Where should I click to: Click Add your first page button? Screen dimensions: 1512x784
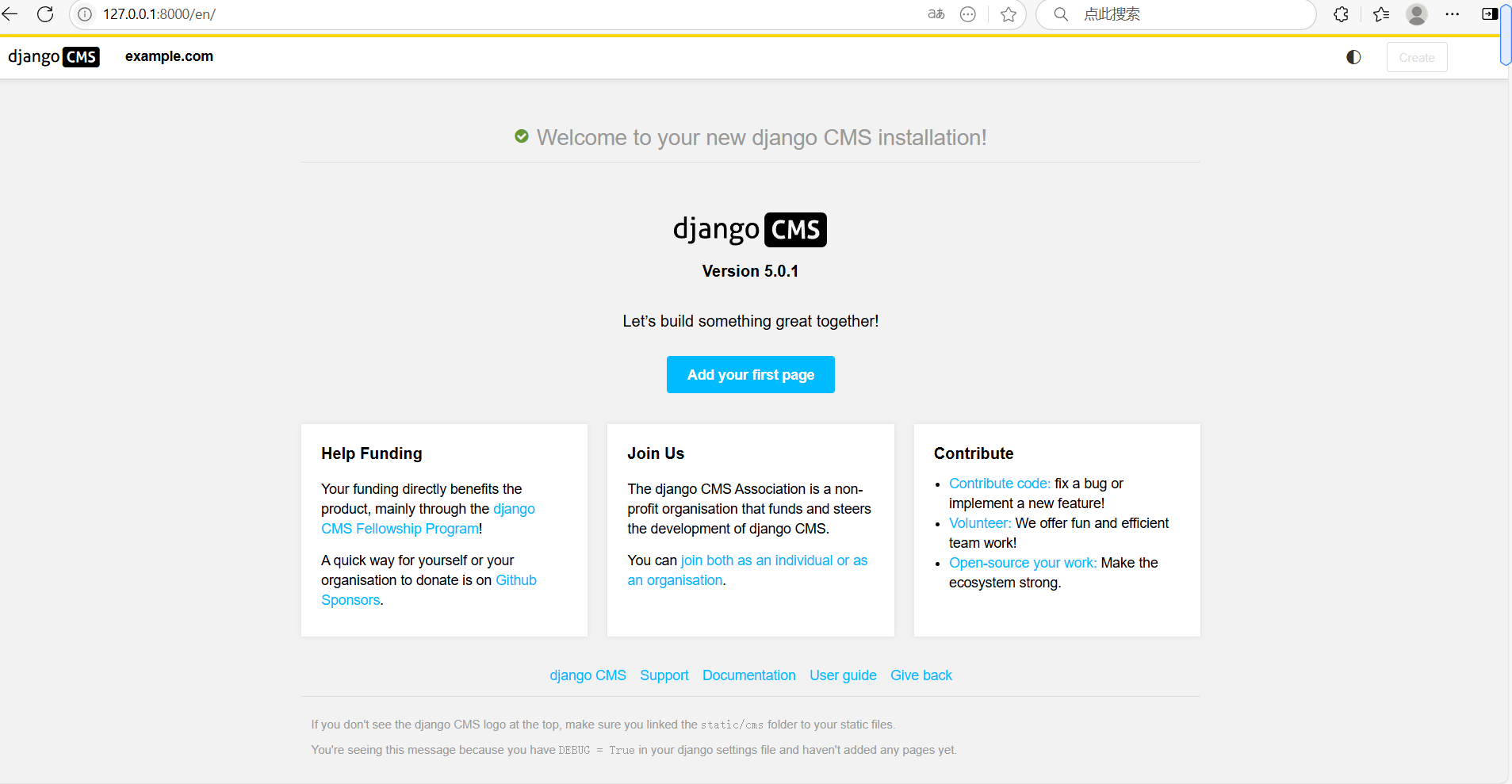(x=751, y=374)
